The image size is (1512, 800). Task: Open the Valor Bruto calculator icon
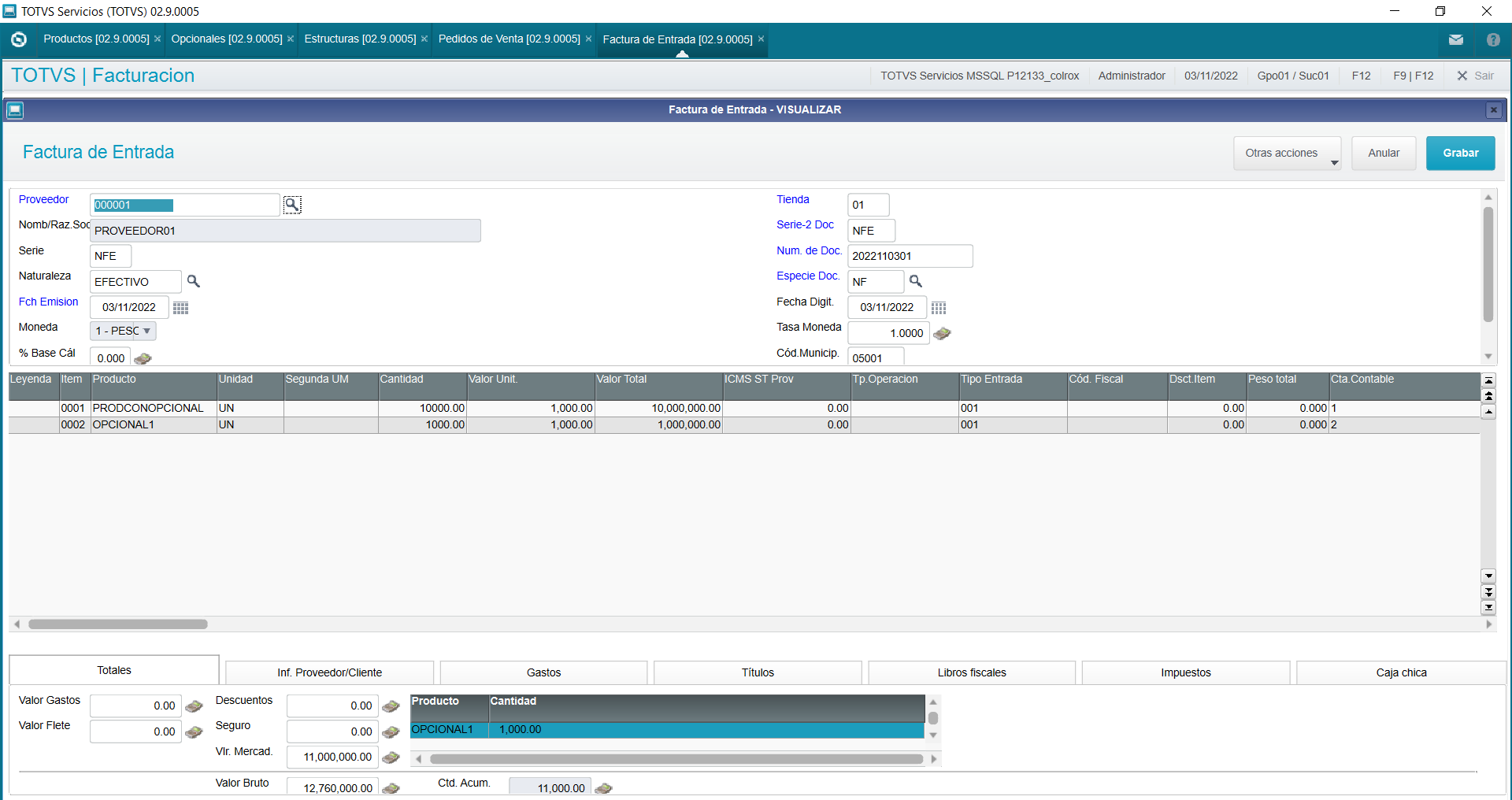coord(391,788)
